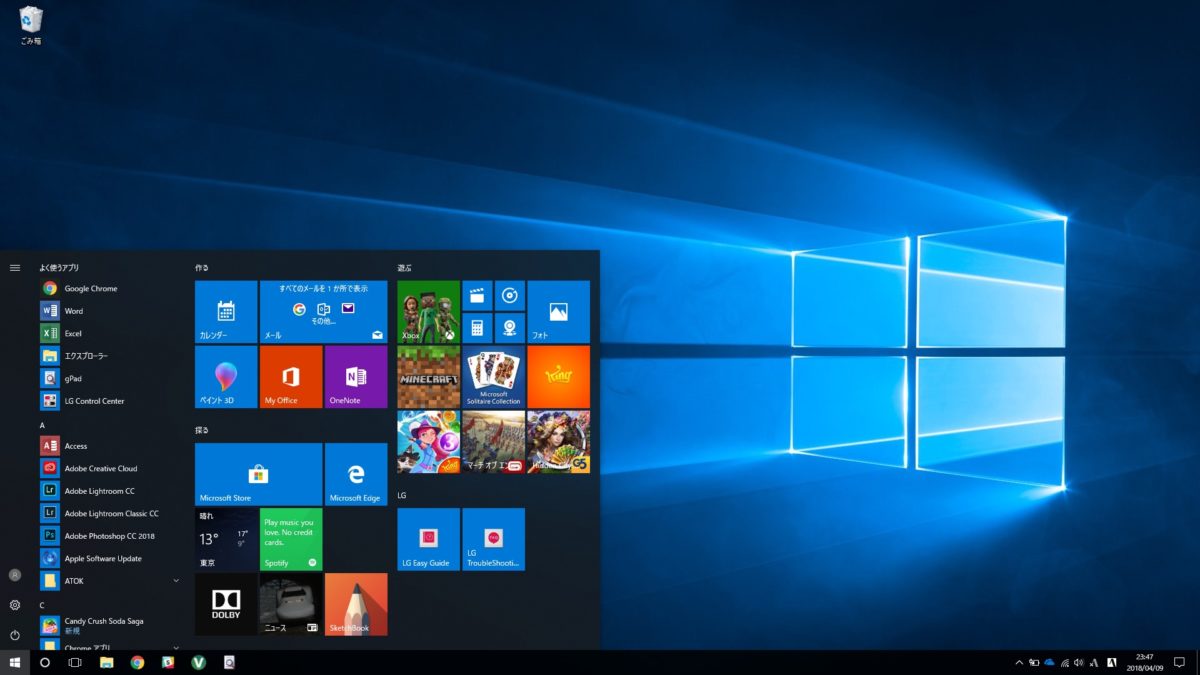Open the 東京 weather tile

coord(226,539)
